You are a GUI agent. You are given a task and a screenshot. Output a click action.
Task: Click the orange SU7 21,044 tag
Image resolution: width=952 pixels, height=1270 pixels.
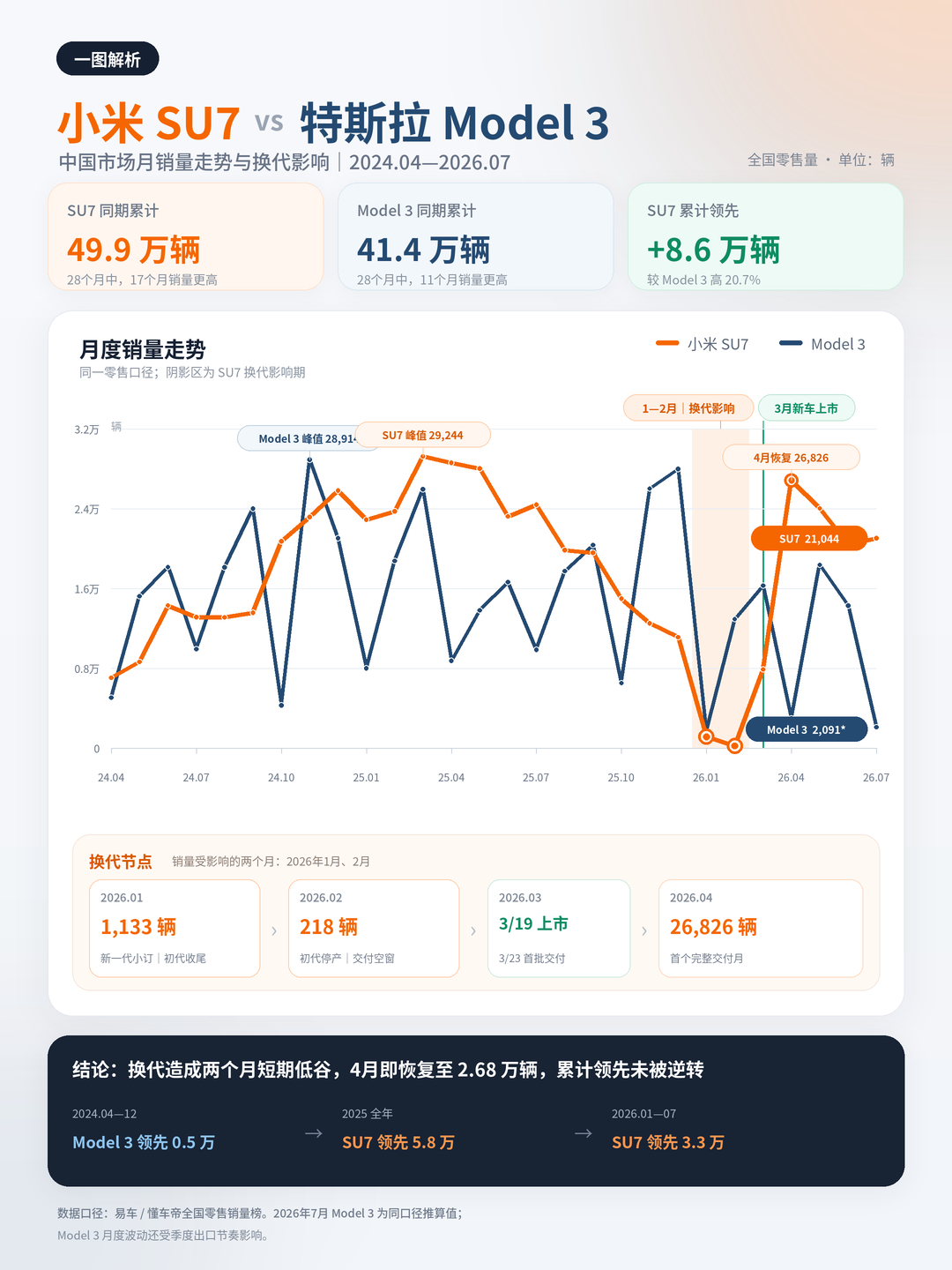[809, 538]
